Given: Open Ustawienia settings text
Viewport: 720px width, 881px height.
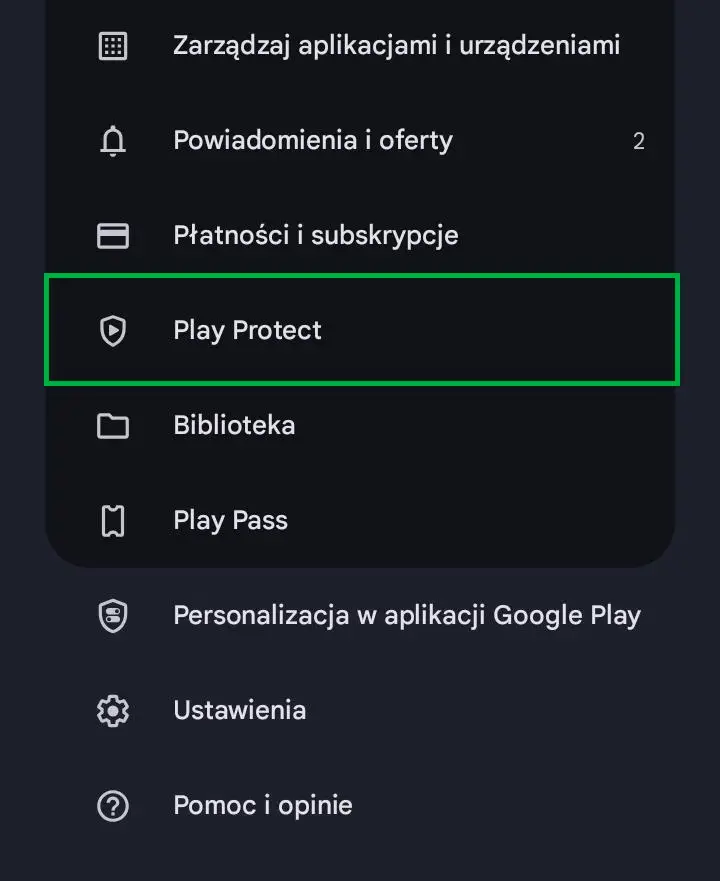Looking at the screenshot, I should [239, 711].
